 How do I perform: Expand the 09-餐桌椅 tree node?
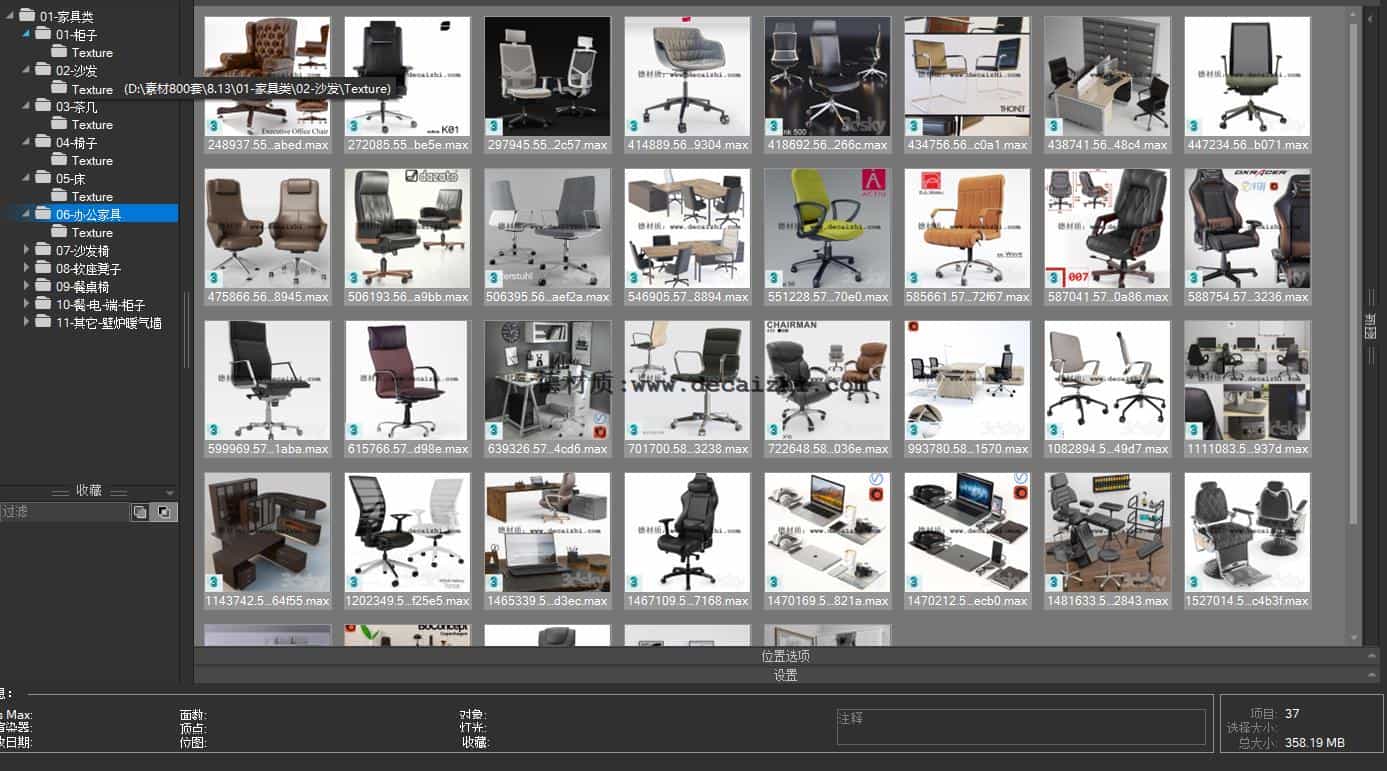point(26,286)
